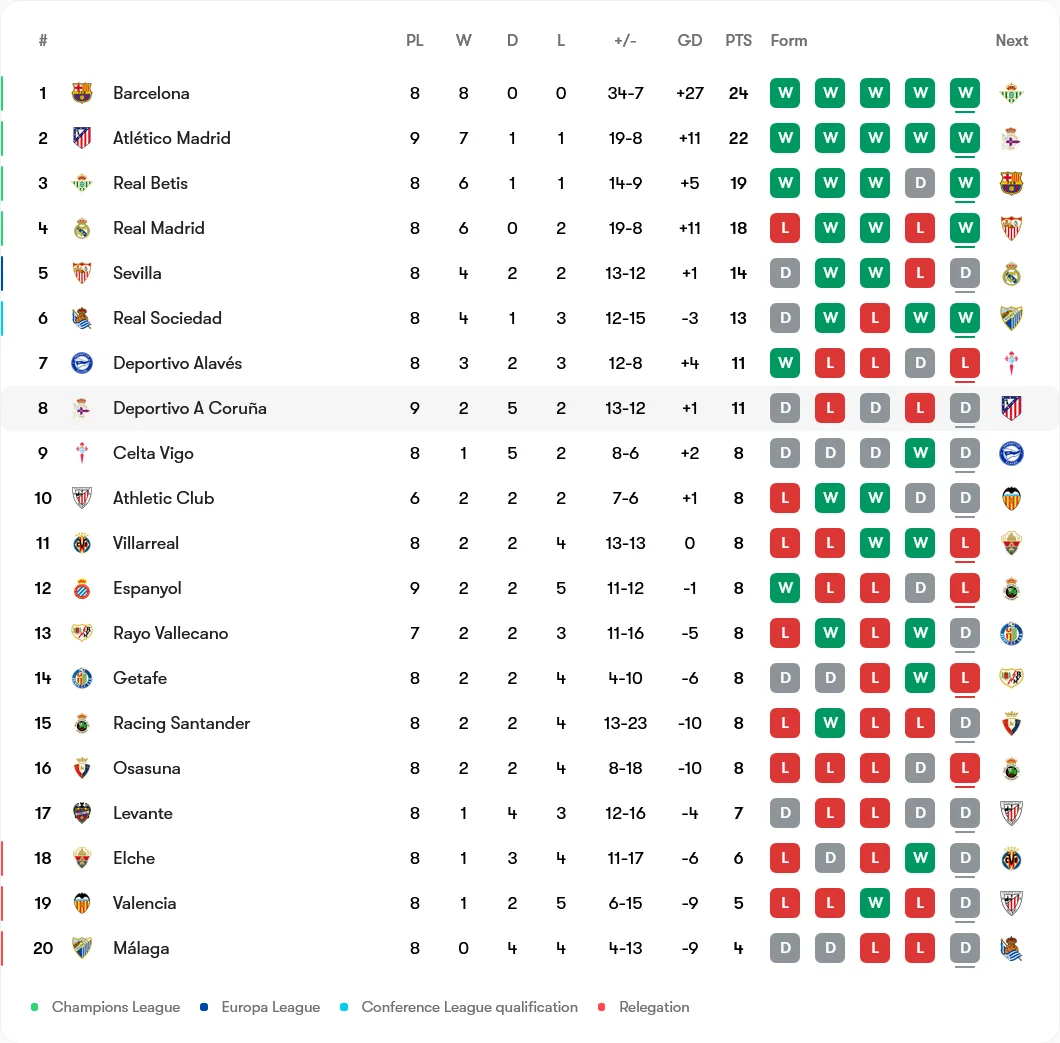
Task: Sort table by GD column header
Action: pyautogui.click(x=690, y=41)
